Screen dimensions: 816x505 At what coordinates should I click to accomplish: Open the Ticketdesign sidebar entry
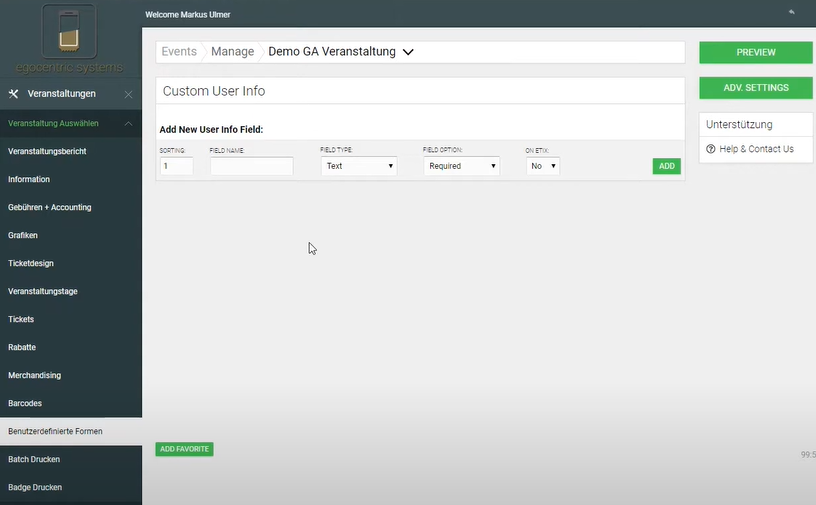coord(31,263)
